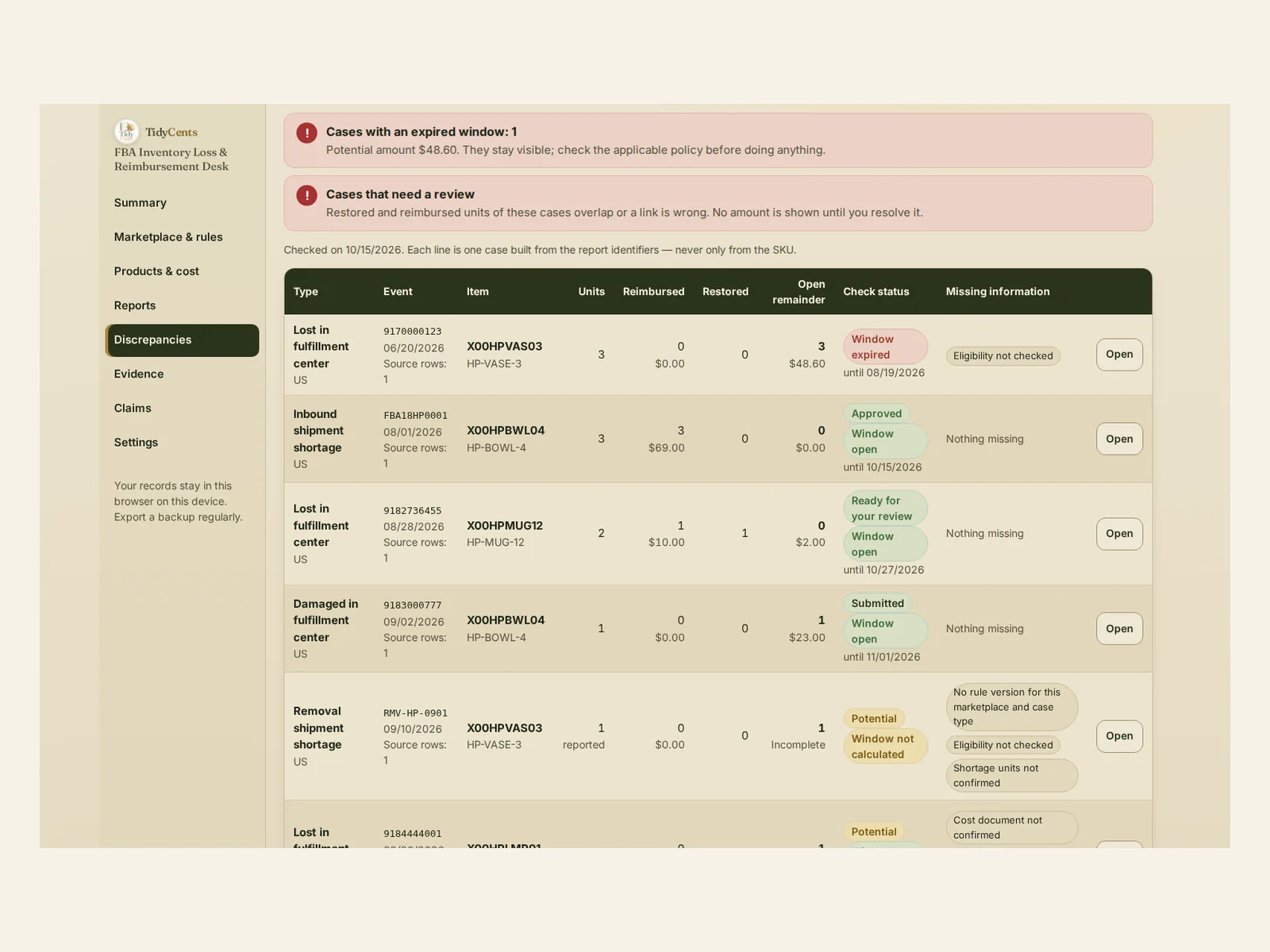Screen dimensions: 1270x952
Task: Click the 'Type' column header
Action: [x=306, y=292]
